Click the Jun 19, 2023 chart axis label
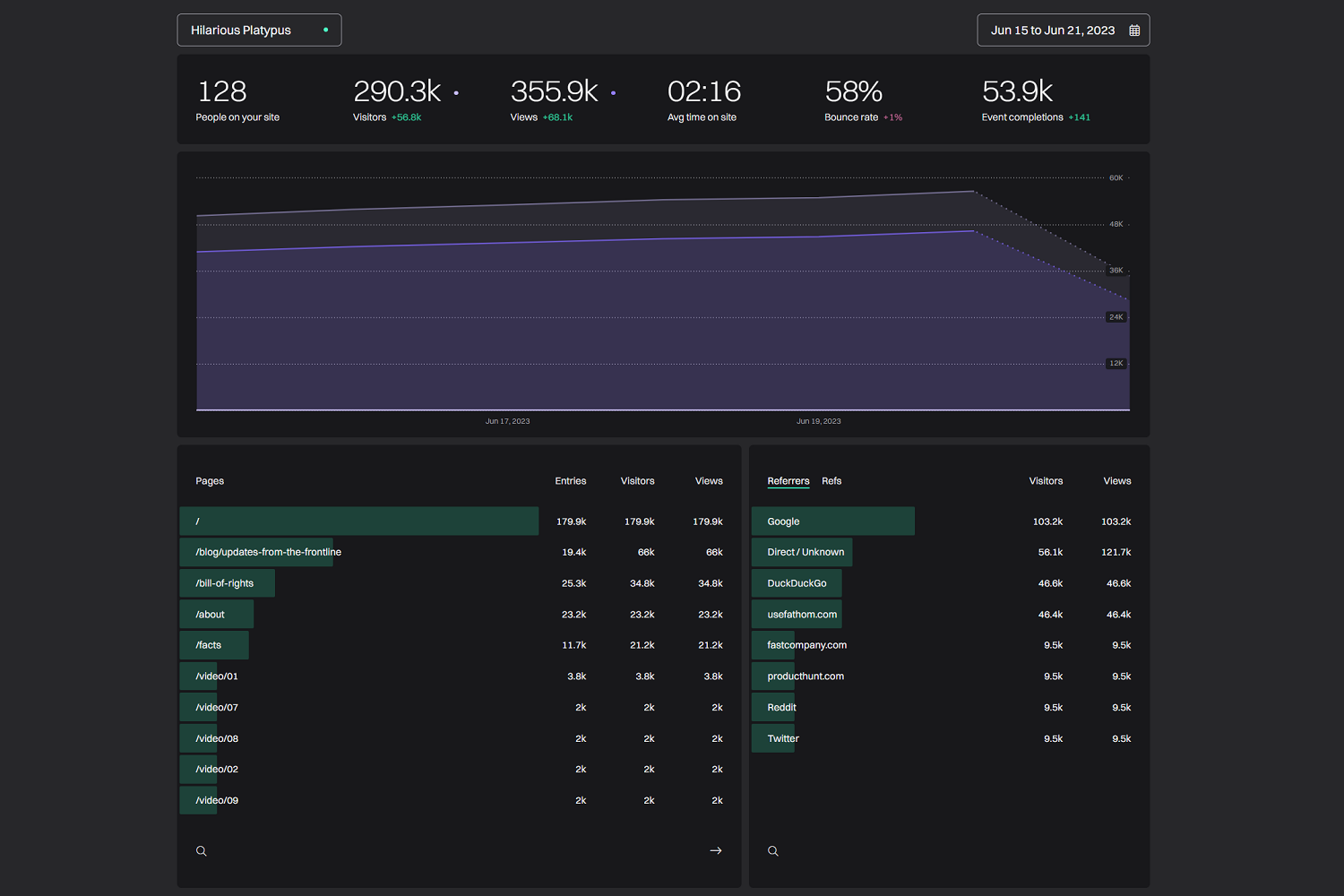 pos(819,421)
